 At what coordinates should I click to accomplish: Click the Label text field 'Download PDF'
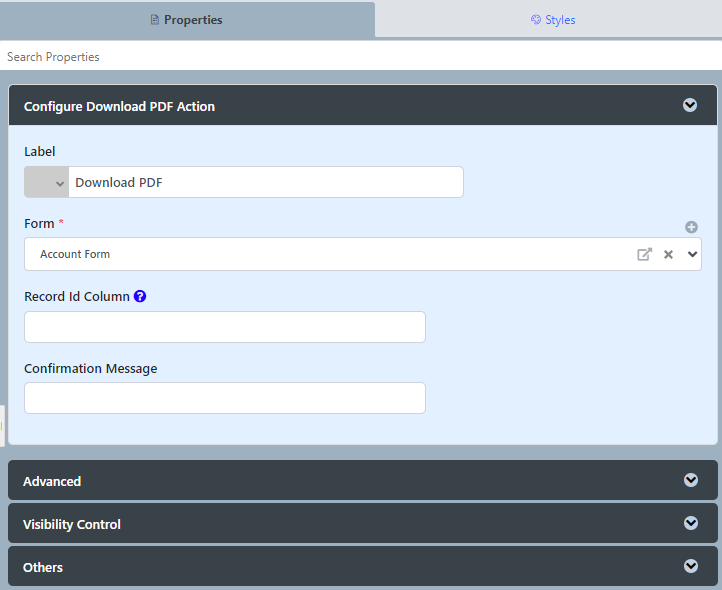click(x=265, y=182)
